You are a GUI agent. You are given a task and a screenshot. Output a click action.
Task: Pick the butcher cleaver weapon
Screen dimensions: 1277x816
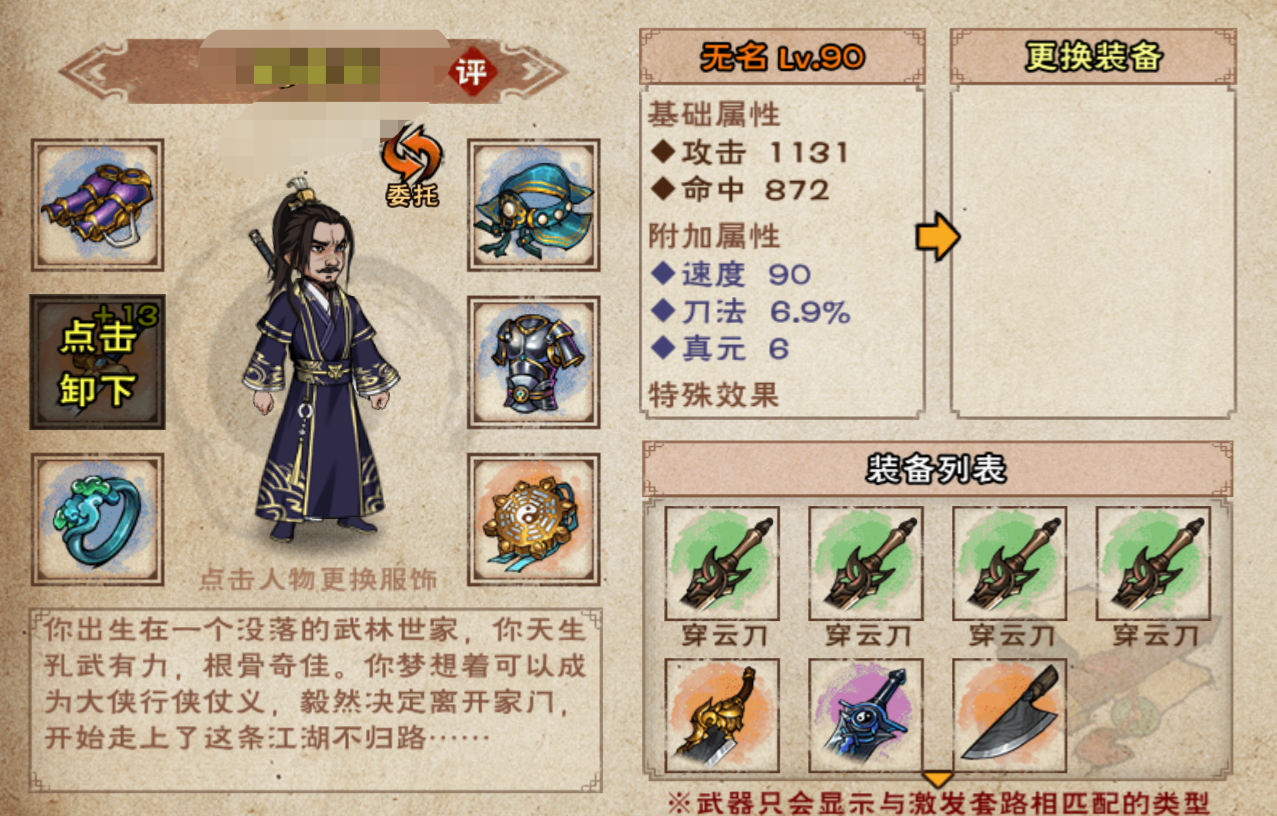coord(1009,715)
